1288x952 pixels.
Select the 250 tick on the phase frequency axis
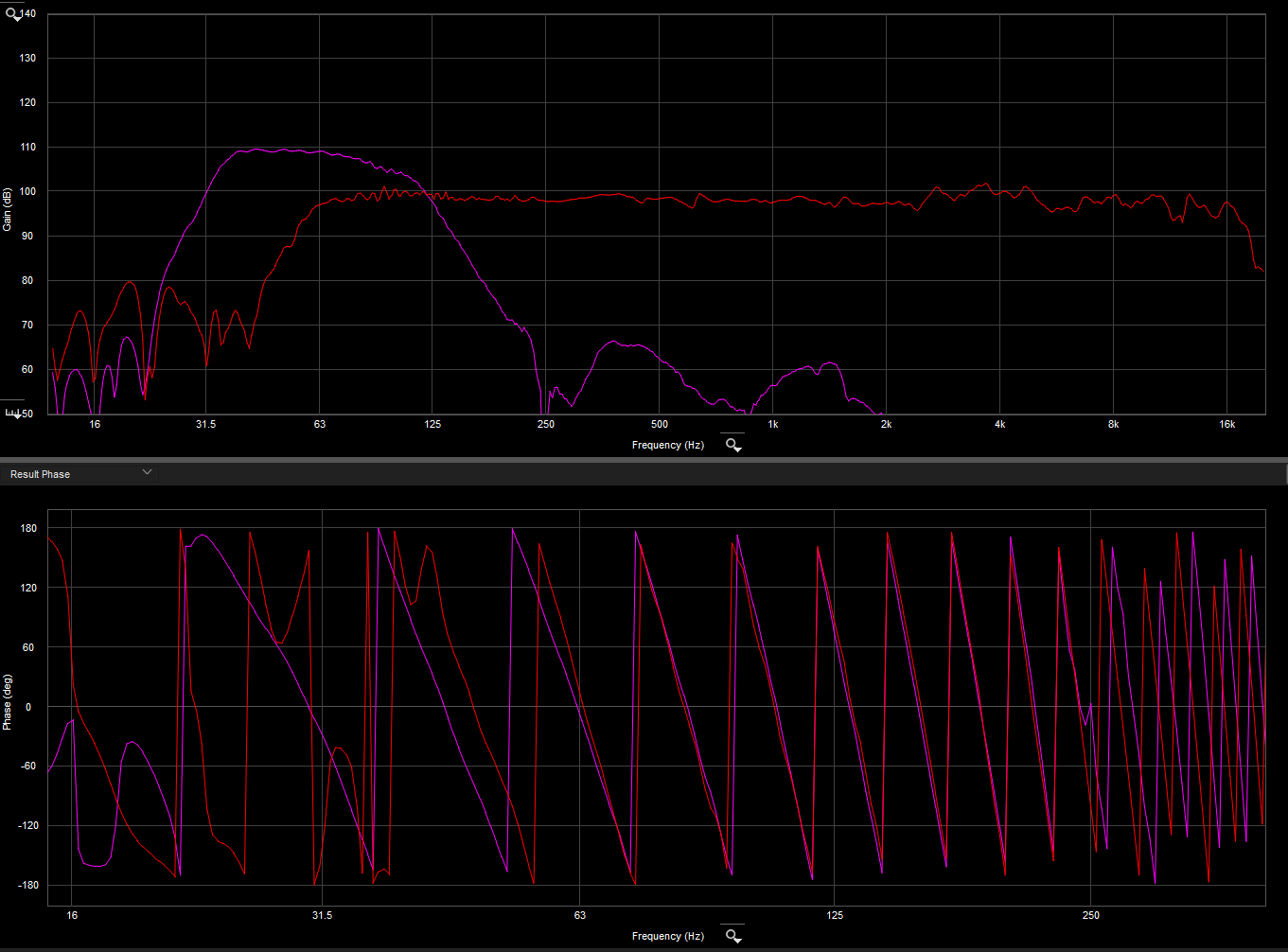tap(1091, 915)
